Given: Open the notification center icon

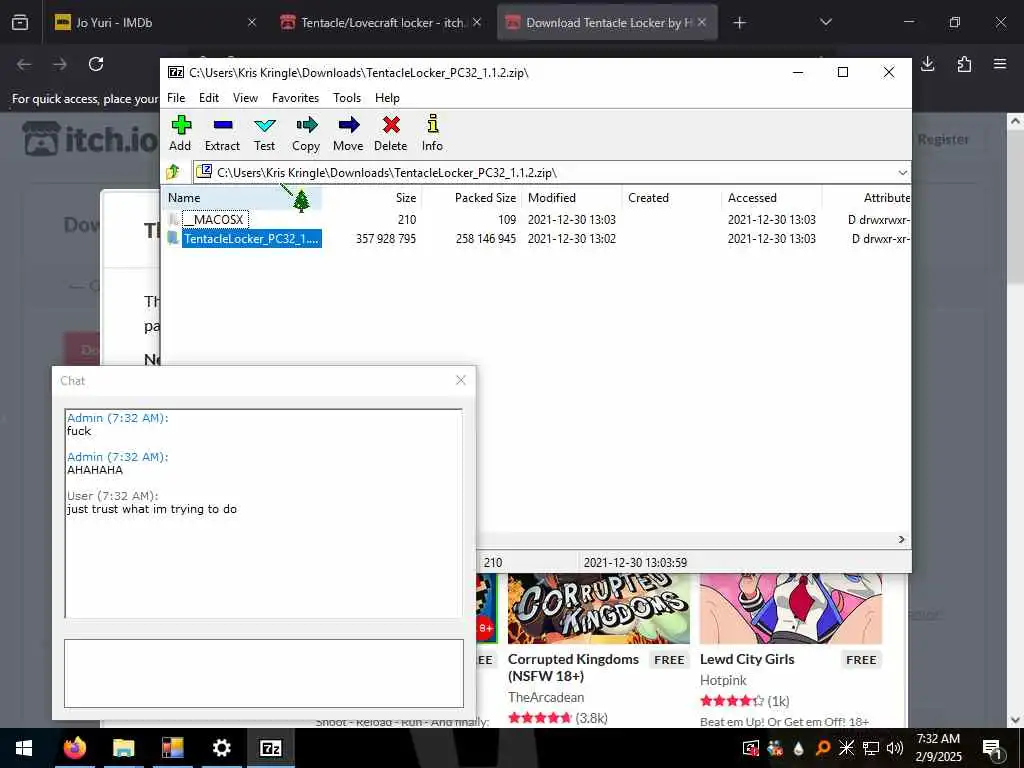Looking at the screenshot, I should [992, 748].
